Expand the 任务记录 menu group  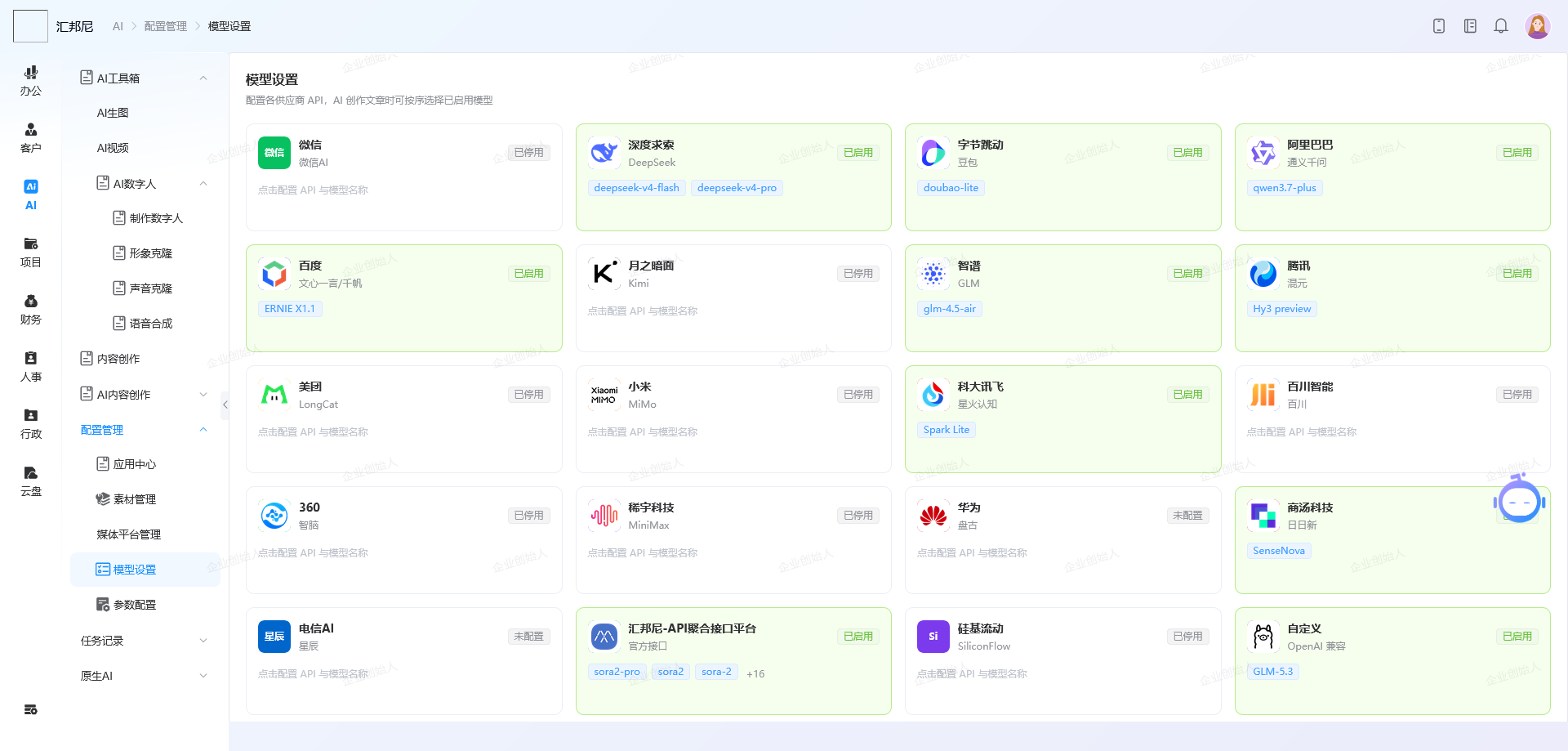tap(203, 641)
